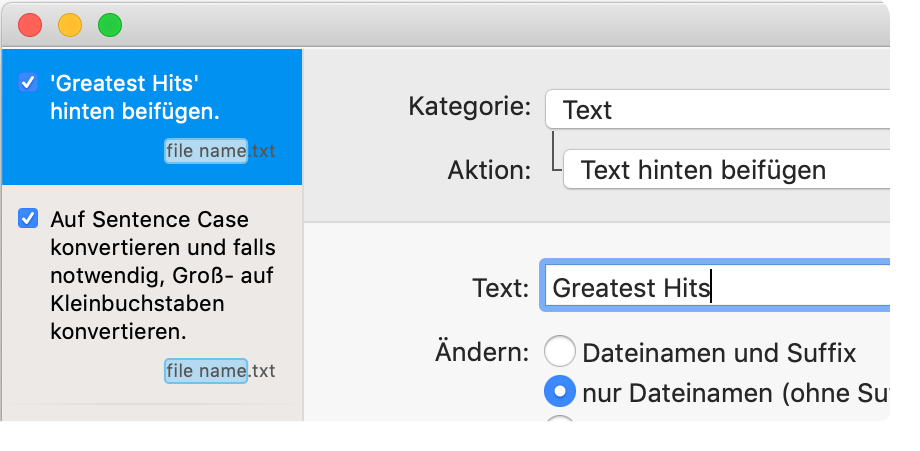The image size is (920, 451).
Task: Click the 'Text:' label beside the input field
Action: coord(499,289)
